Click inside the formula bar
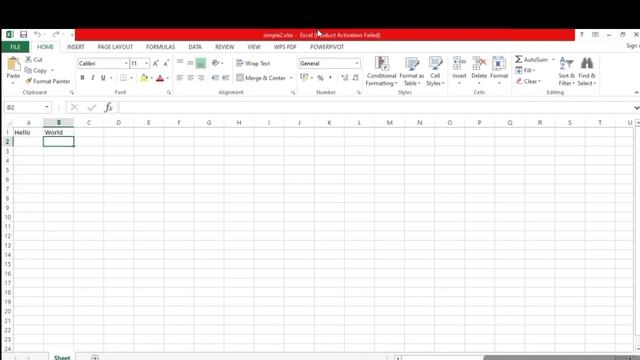 tap(376, 107)
